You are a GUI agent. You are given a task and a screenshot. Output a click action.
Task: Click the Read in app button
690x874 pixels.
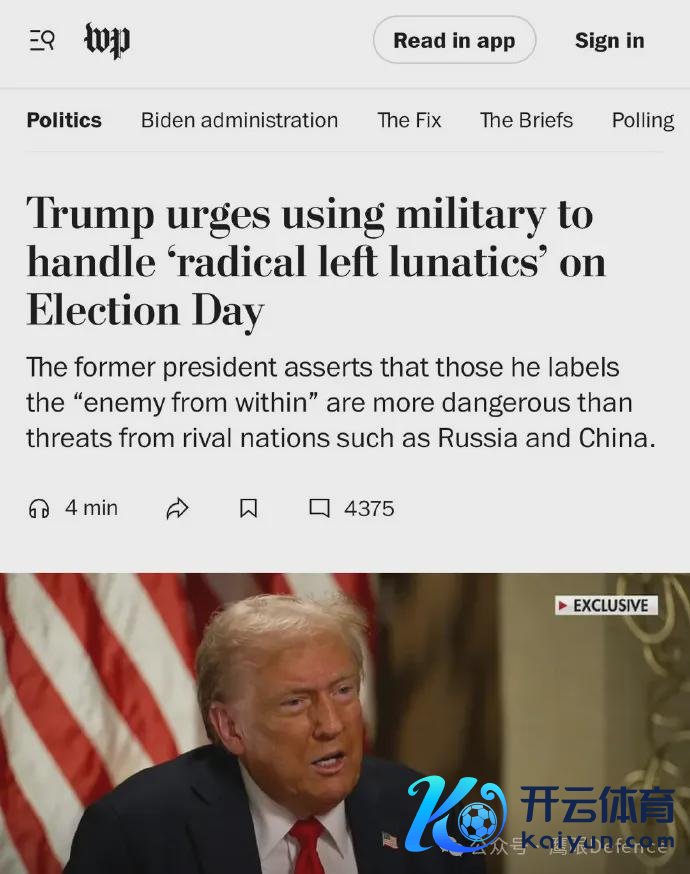tap(454, 40)
